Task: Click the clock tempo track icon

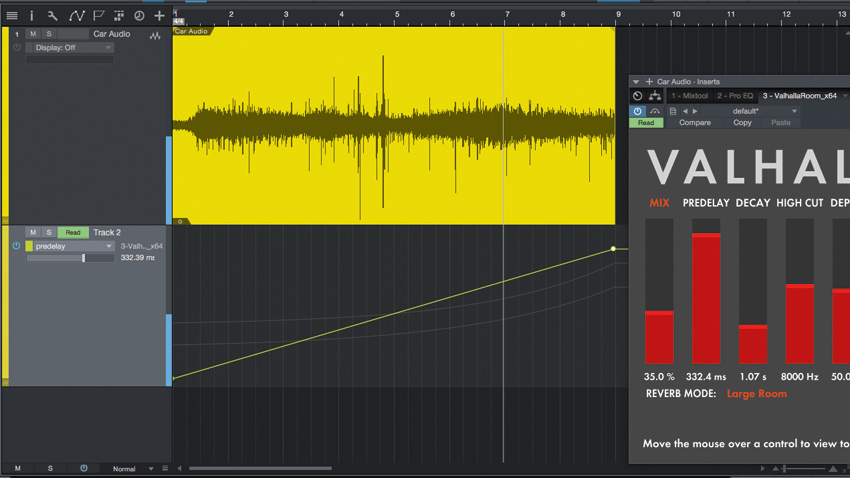Action: coord(139,16)
